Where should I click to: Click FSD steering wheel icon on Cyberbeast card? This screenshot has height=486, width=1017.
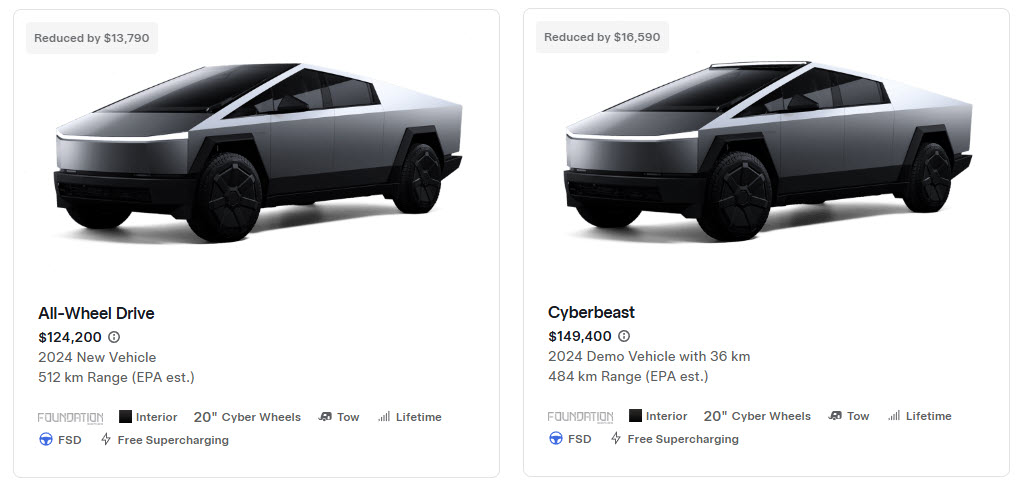[x=556, y=439]
